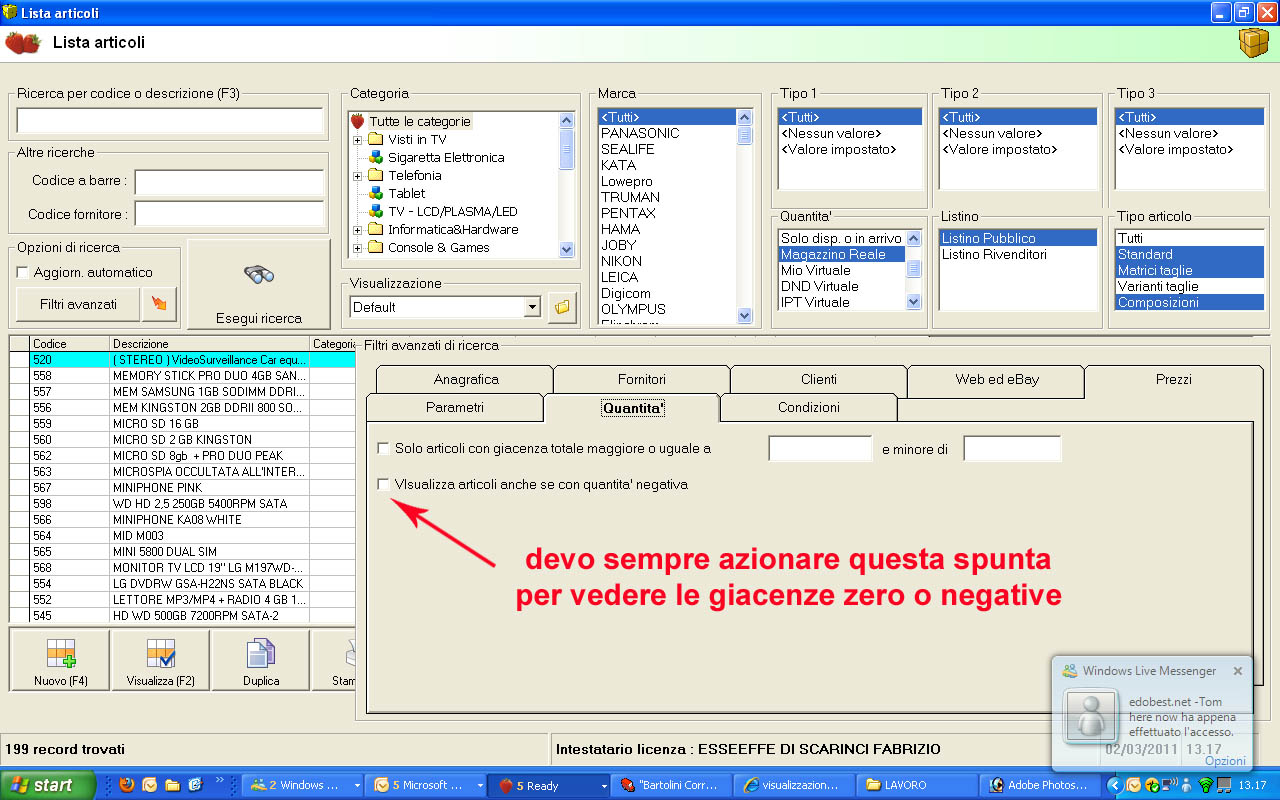1280x800 pixels.
Task: Switch to the 5 Ready taskbar group
Action: 548,785
